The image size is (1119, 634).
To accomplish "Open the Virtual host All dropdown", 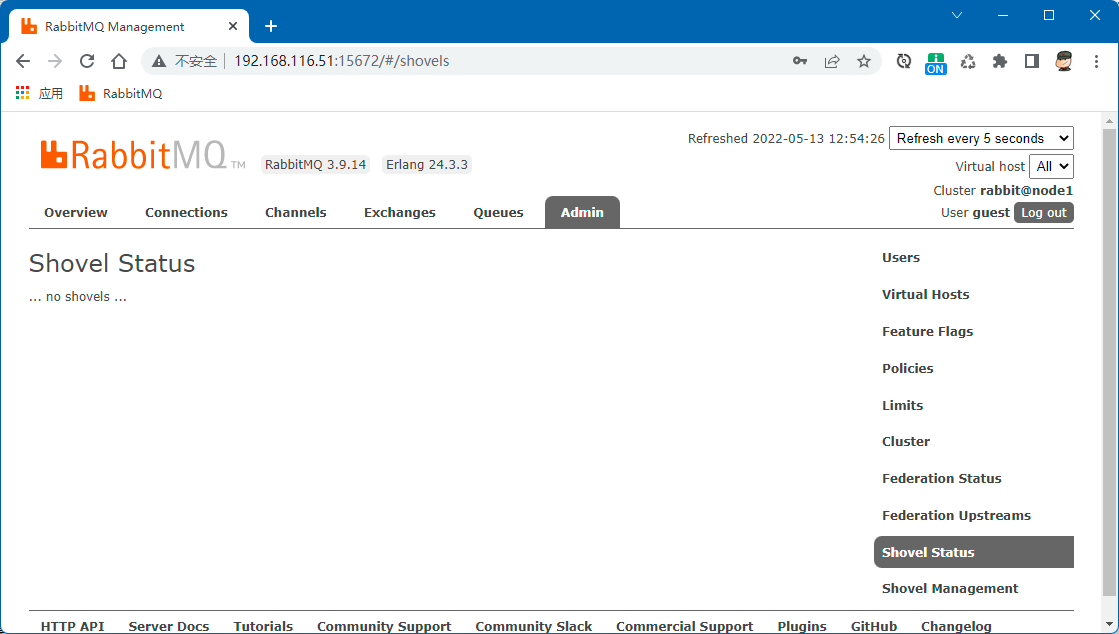I will pos(1051,166).
